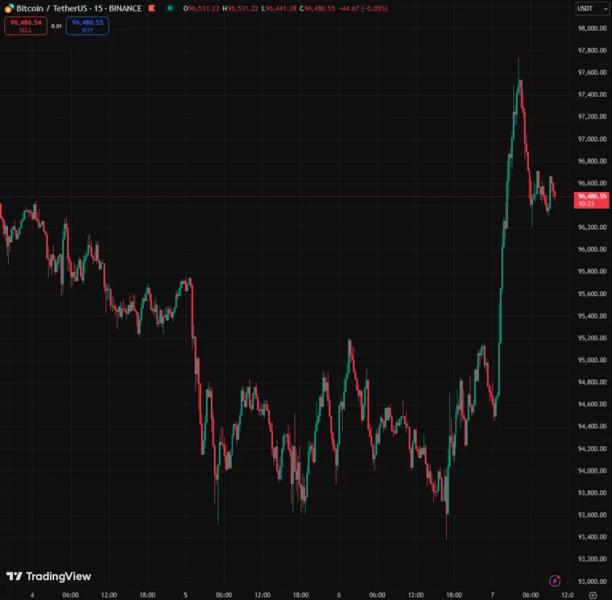
Task: Click date label 7 on time axis
Action: coord(492,594)
